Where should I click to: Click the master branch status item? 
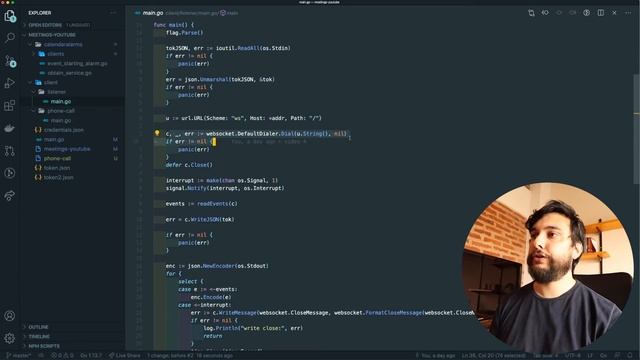(x=19, y=356)
